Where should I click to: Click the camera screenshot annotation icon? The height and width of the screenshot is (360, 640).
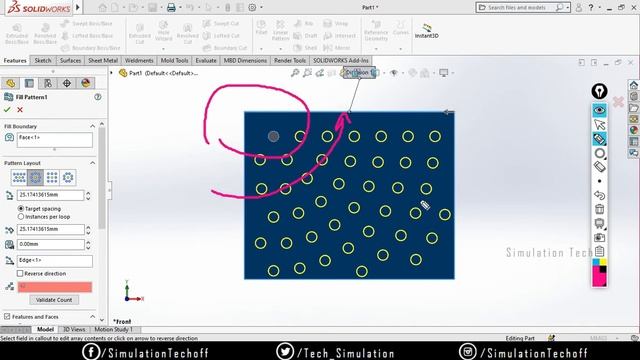pos(599,237)
